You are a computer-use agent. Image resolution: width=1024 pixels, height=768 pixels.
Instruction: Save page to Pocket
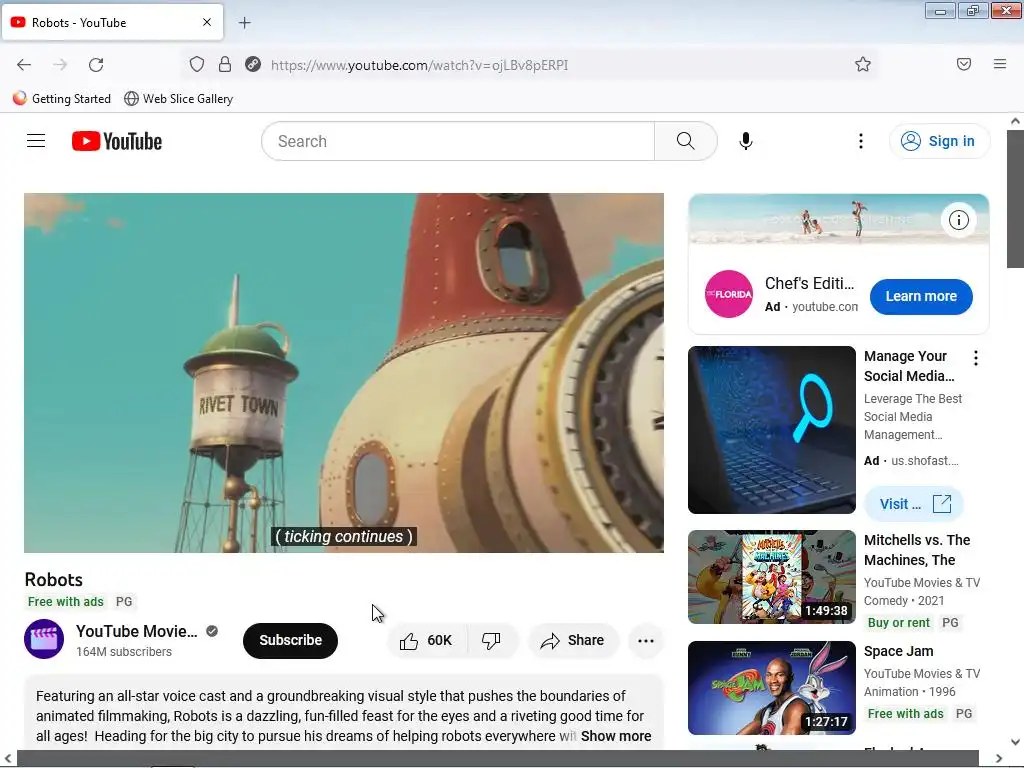(x=964, y=64)
